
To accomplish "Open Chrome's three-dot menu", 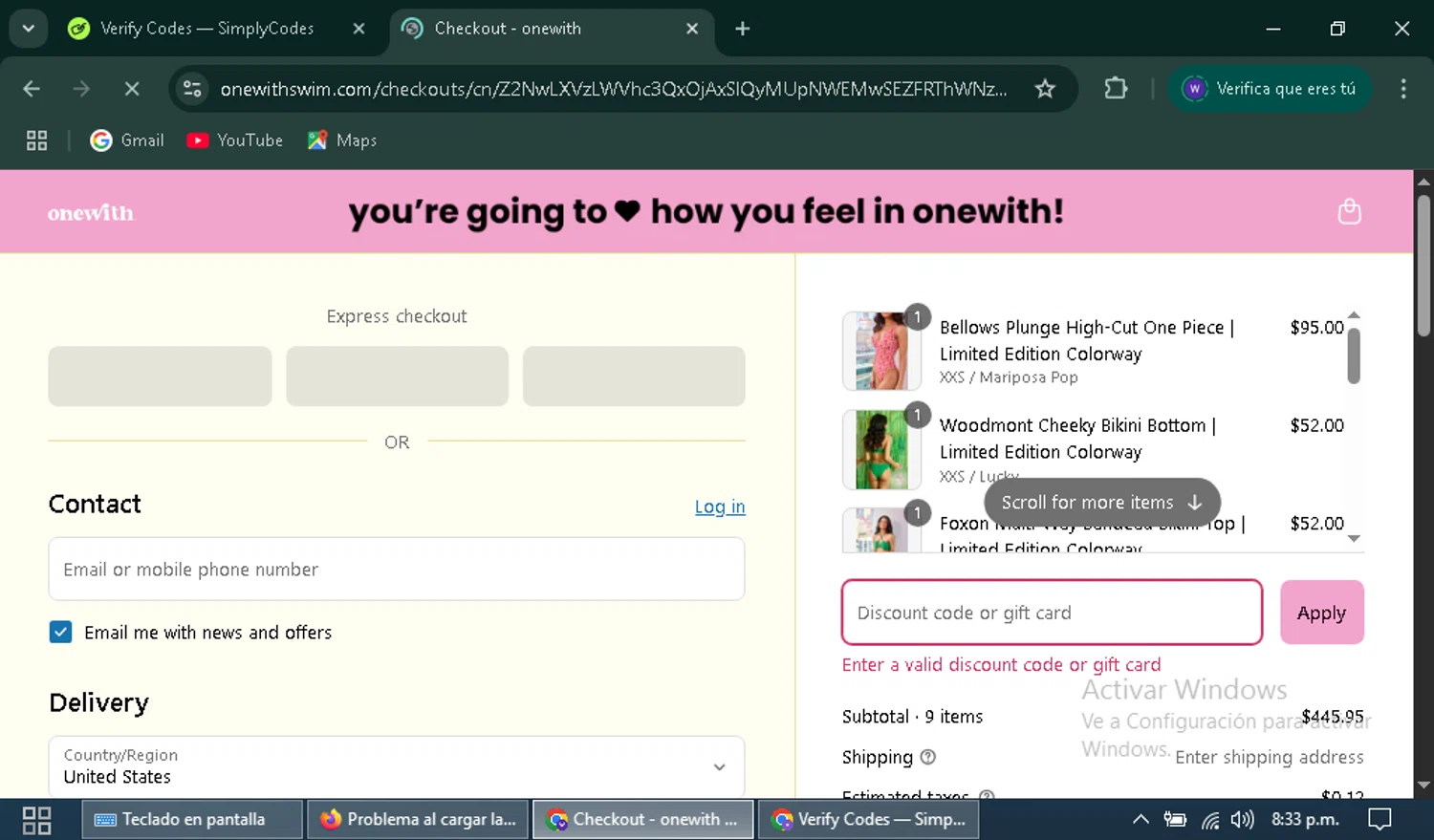I will click(x=1403, y=89).
